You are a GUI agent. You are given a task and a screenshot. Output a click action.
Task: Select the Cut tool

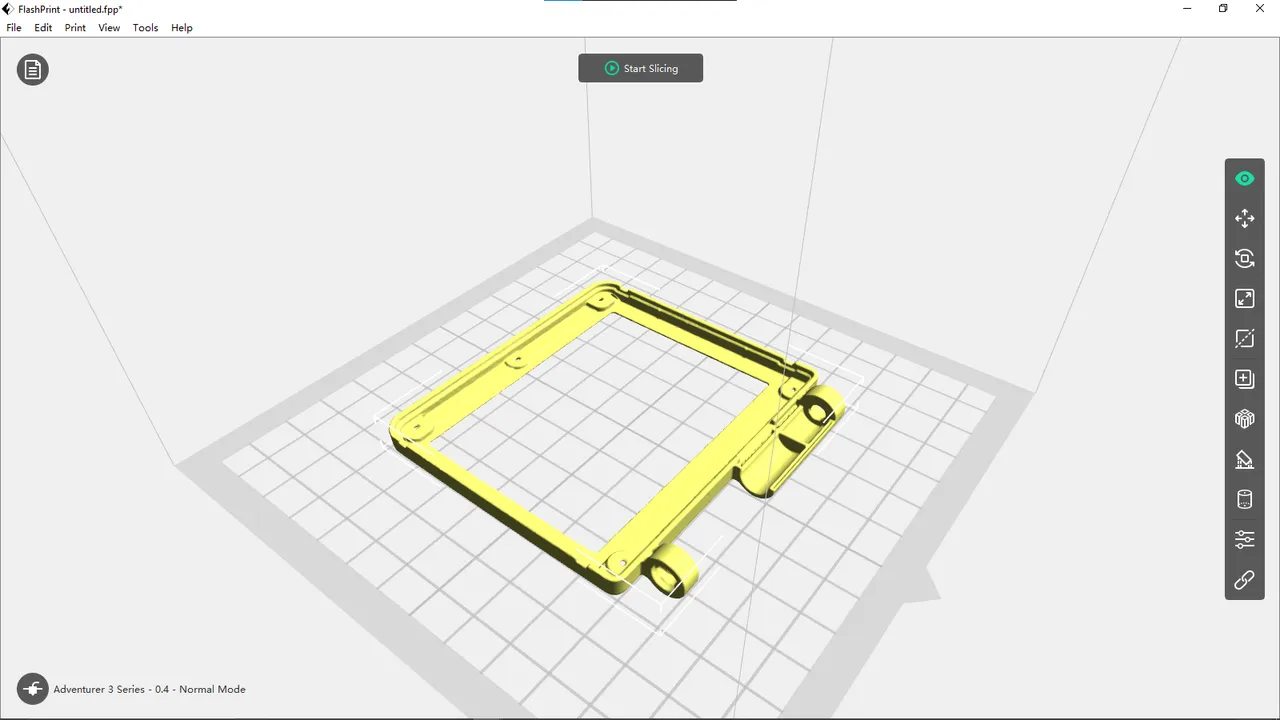point(1244,339)
